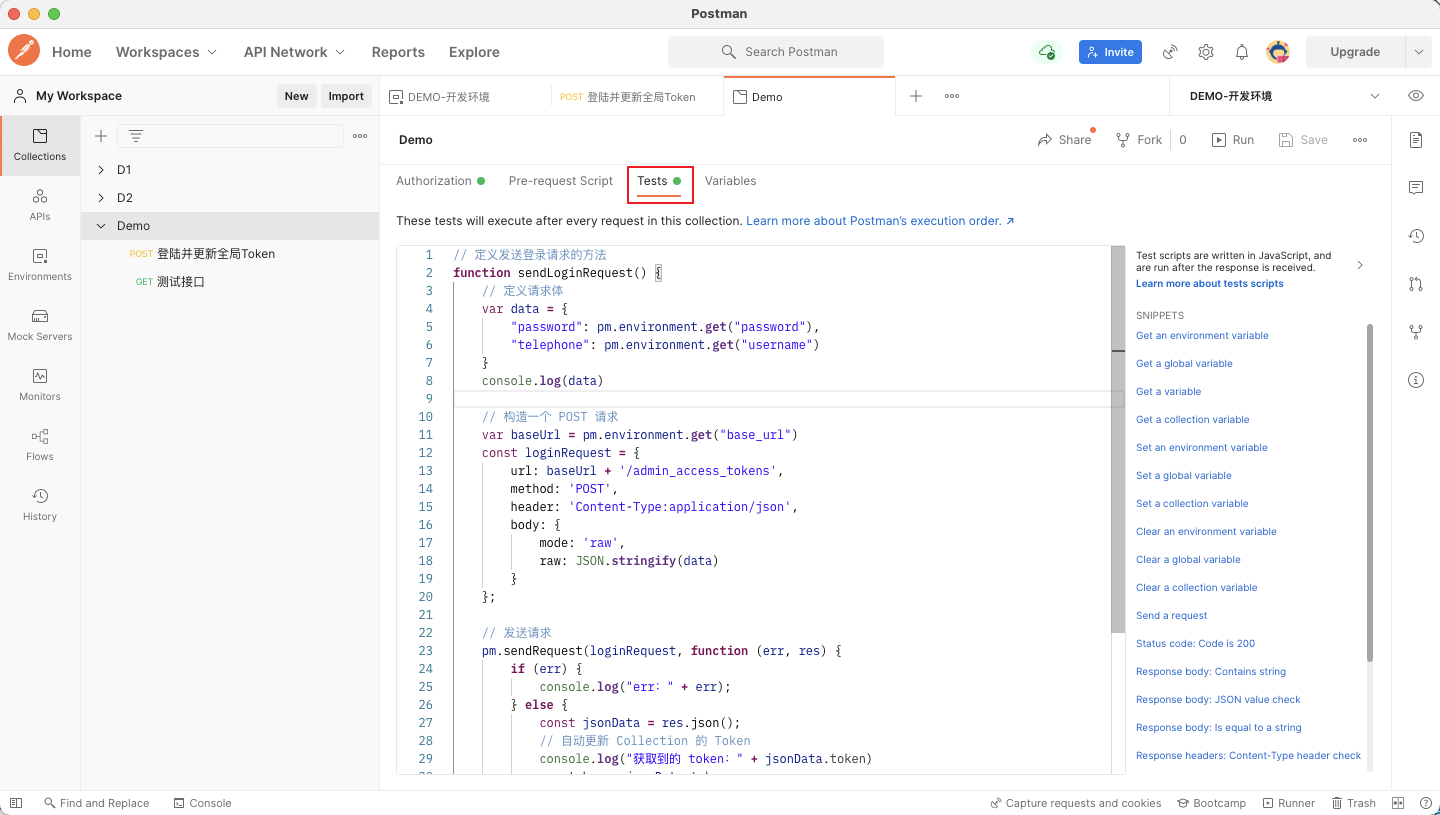The width and height of the screenshot is (1440, 815).
Task: Click the plus icon to create collection
Action: (100, 136)
